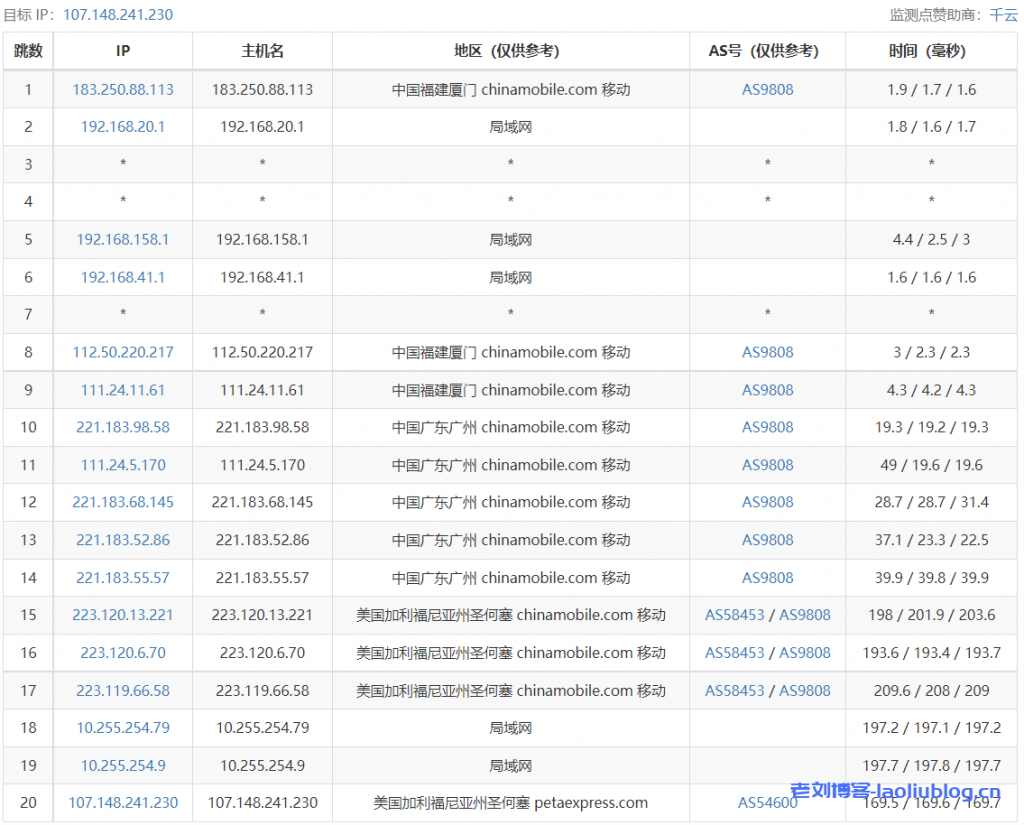Click IP link 111.24.11.61 in hop 9

(123, 390)
